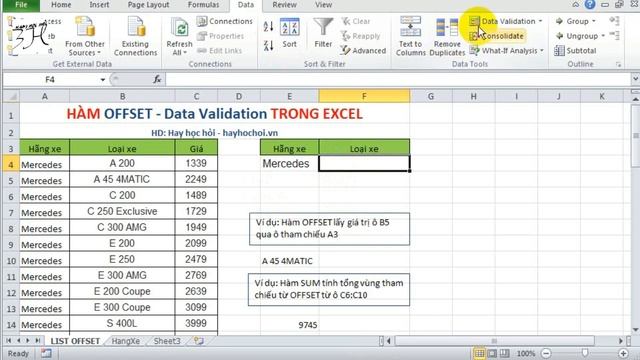This screenshot has height=360, width=640.
Task: Select cell E4 with Mercedes
Action: tap(289, 164)
